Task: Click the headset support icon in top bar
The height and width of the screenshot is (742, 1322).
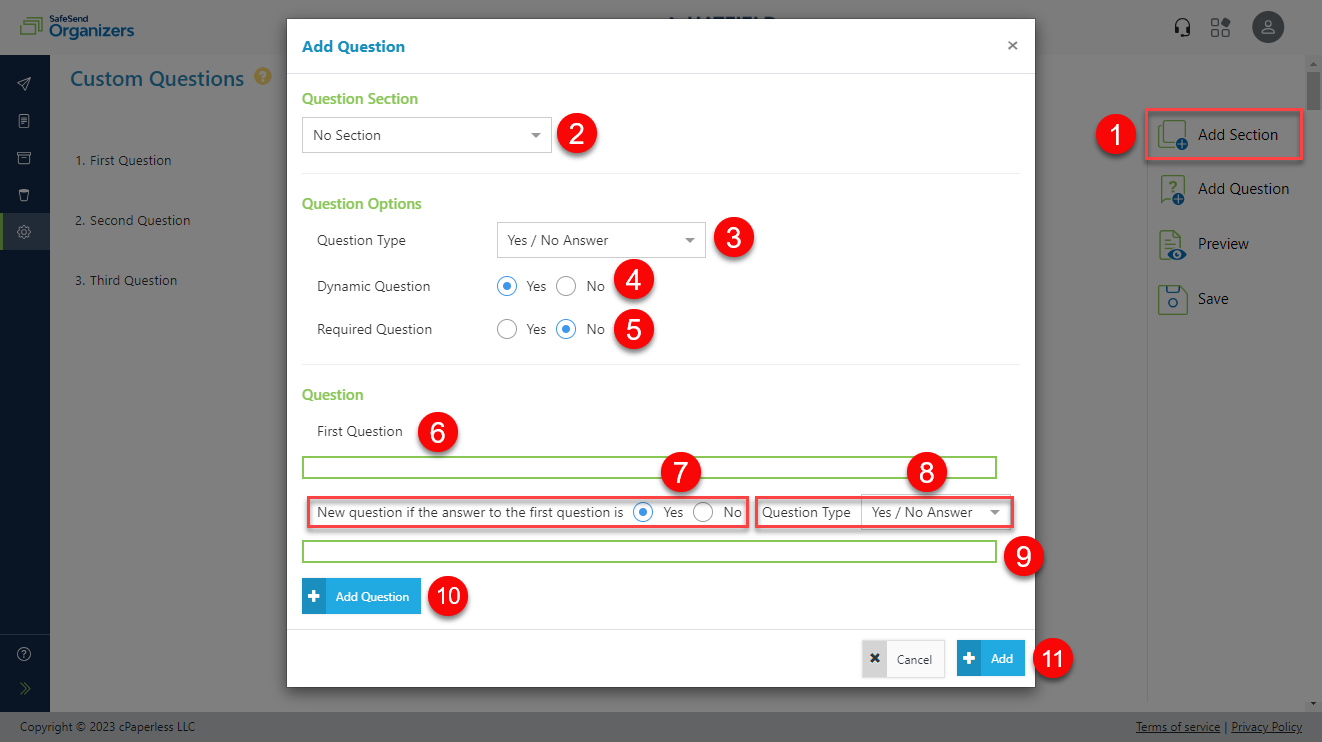Action: click(1182, 27)
